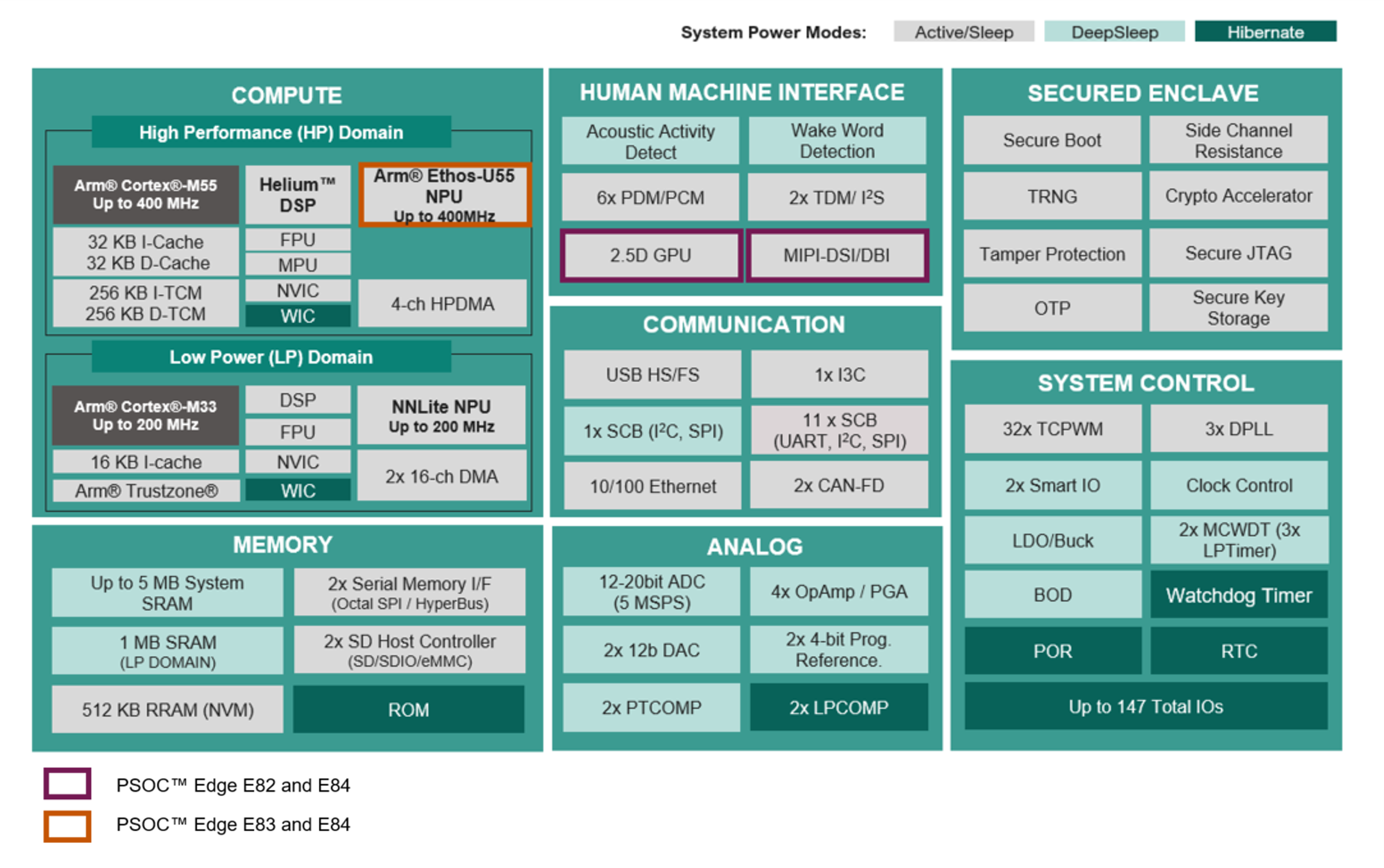1384x868 pixels.
Task: Click the Low Power (LP) Domain header
Action: pos(271,357)
